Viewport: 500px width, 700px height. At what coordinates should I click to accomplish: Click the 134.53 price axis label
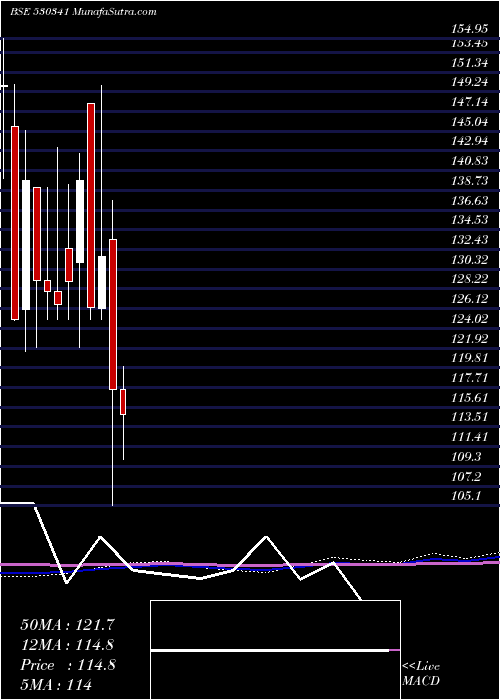(x=470, y=220)
